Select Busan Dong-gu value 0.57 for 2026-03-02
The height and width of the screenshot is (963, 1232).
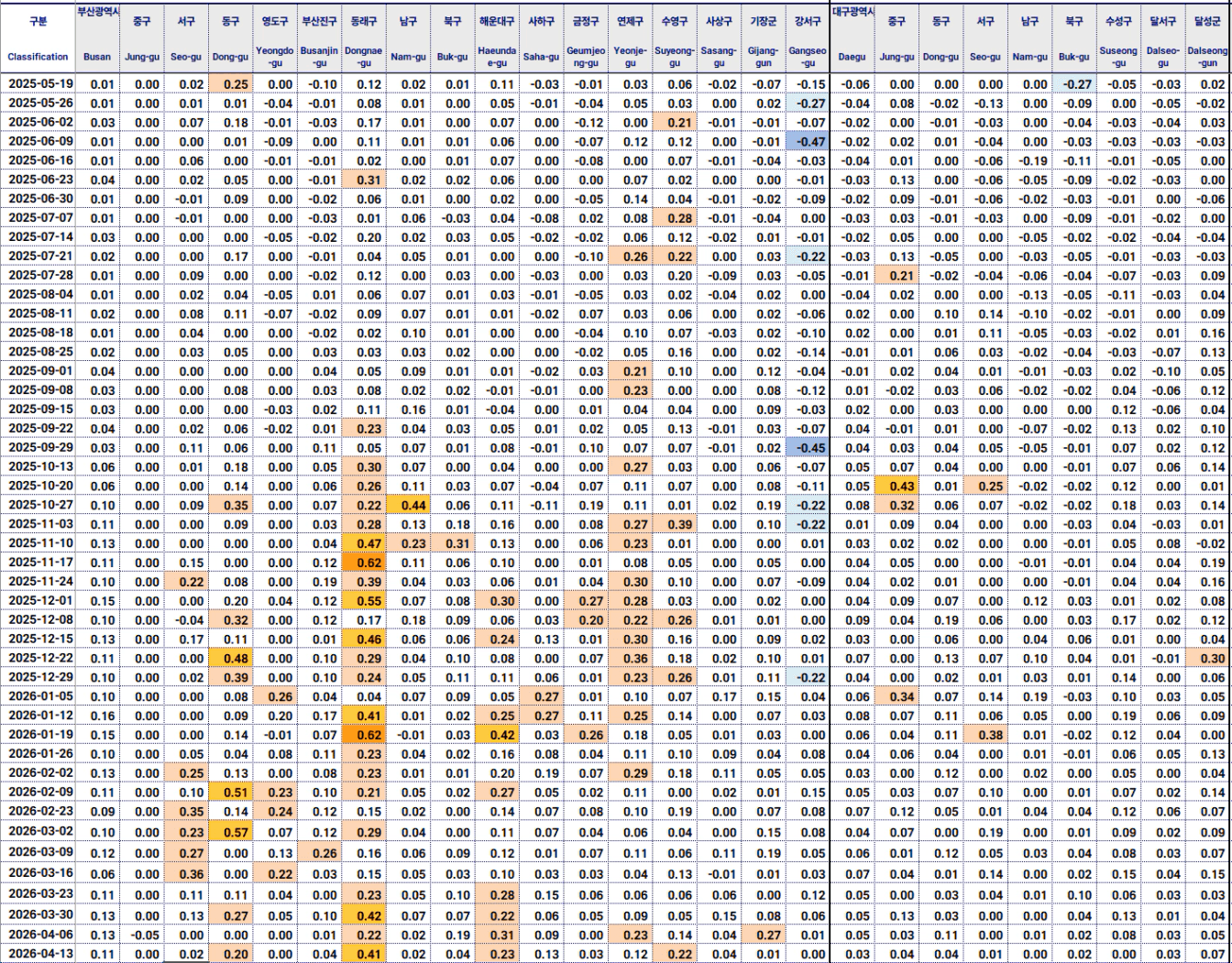pos(232,832)
